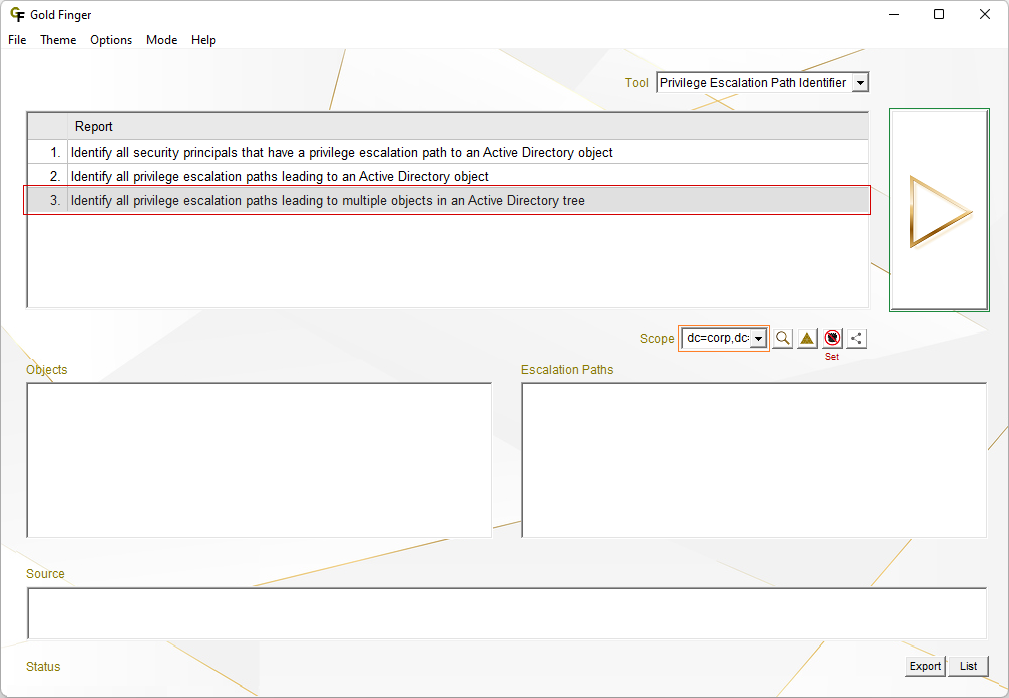Click the Set label under the icon
The width and height of the screenshot is (1009, 698).
(x=832, y=357)
